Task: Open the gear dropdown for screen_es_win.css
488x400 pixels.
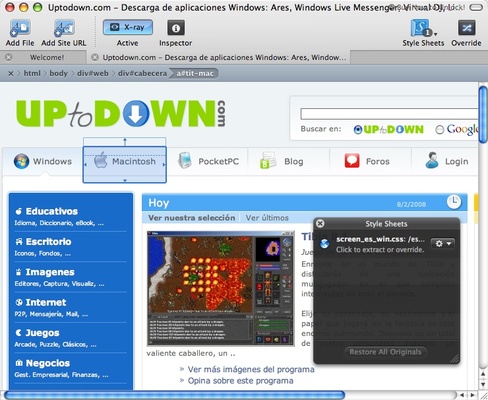Action: coord(443,244)
